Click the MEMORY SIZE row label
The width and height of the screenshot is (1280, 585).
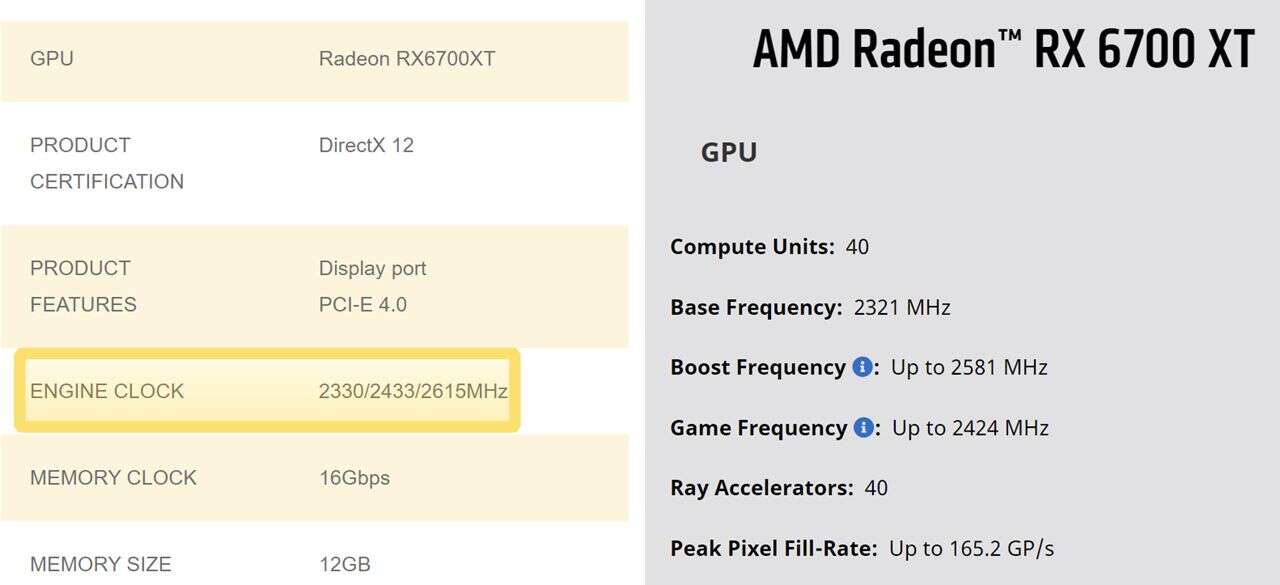(100, 564)
